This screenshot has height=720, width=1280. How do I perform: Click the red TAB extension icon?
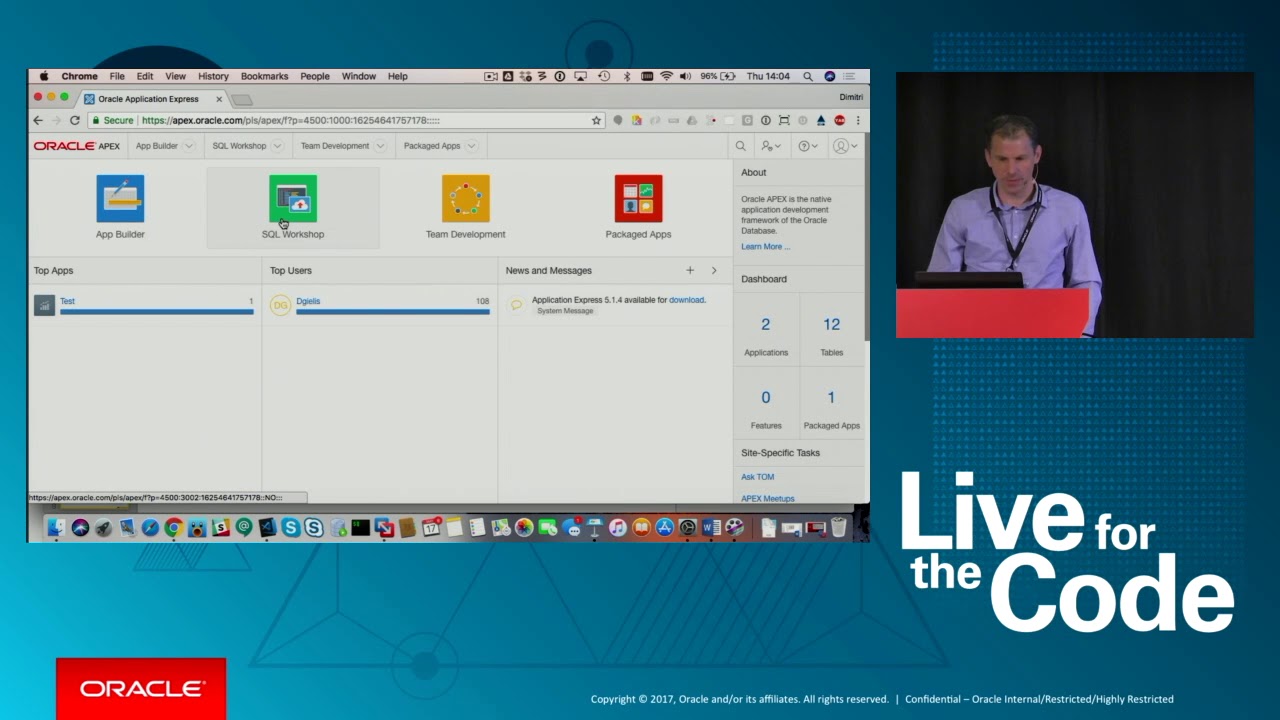[x=839, y=120]
